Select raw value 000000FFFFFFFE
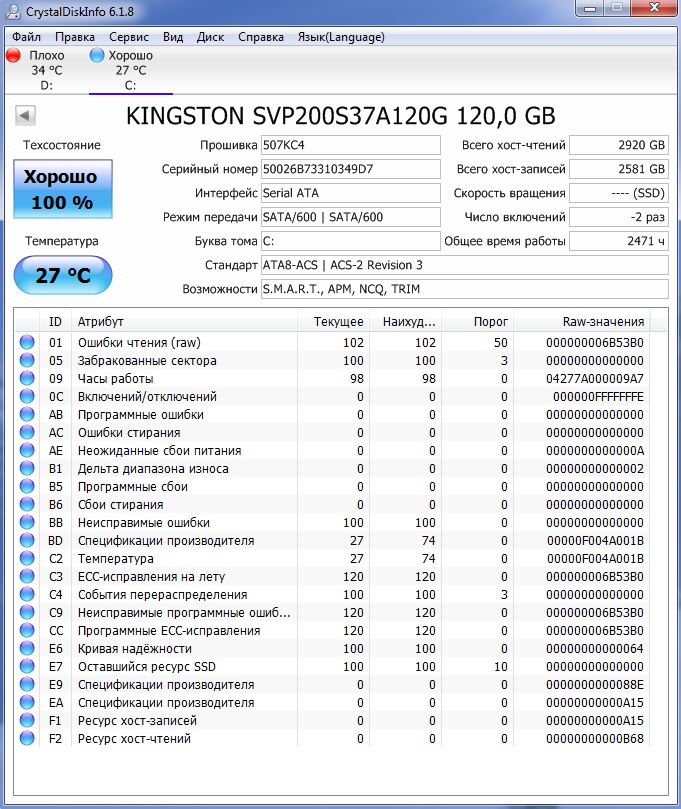Image resolution: width=681 pixels, height=809 pixels. (x=598, y=397)
